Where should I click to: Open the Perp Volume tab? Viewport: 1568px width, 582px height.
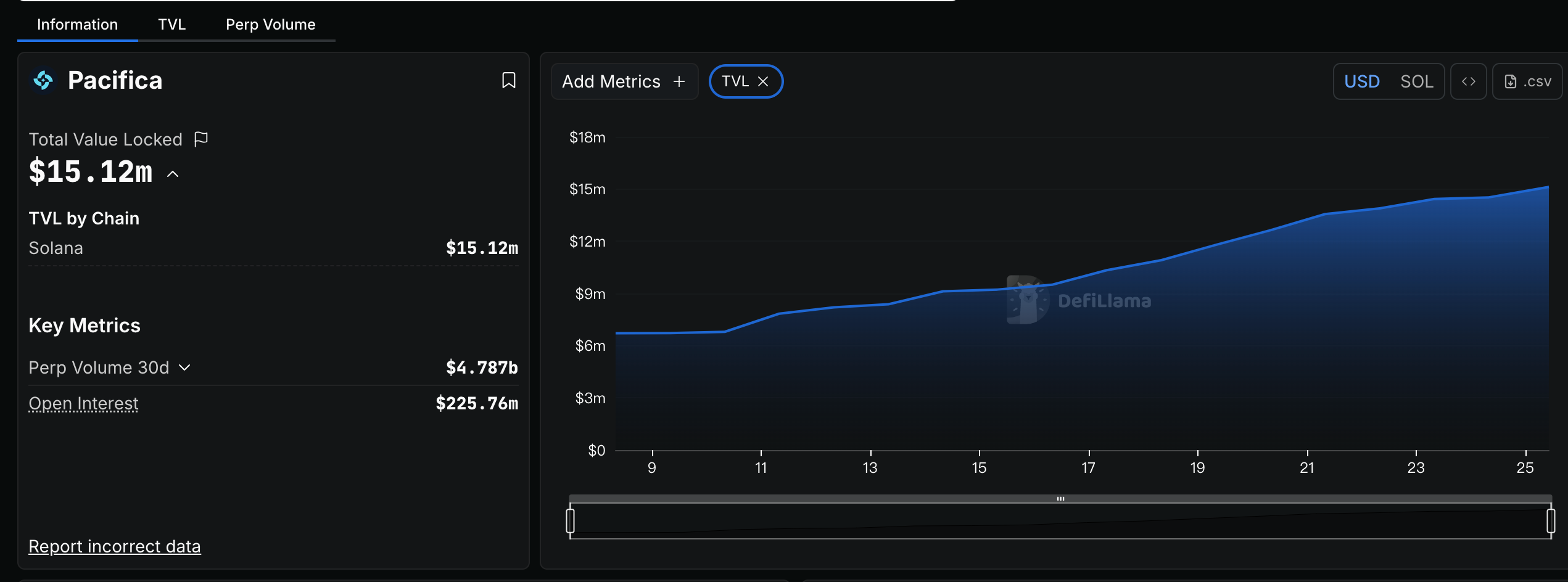(x=270, y=25)
